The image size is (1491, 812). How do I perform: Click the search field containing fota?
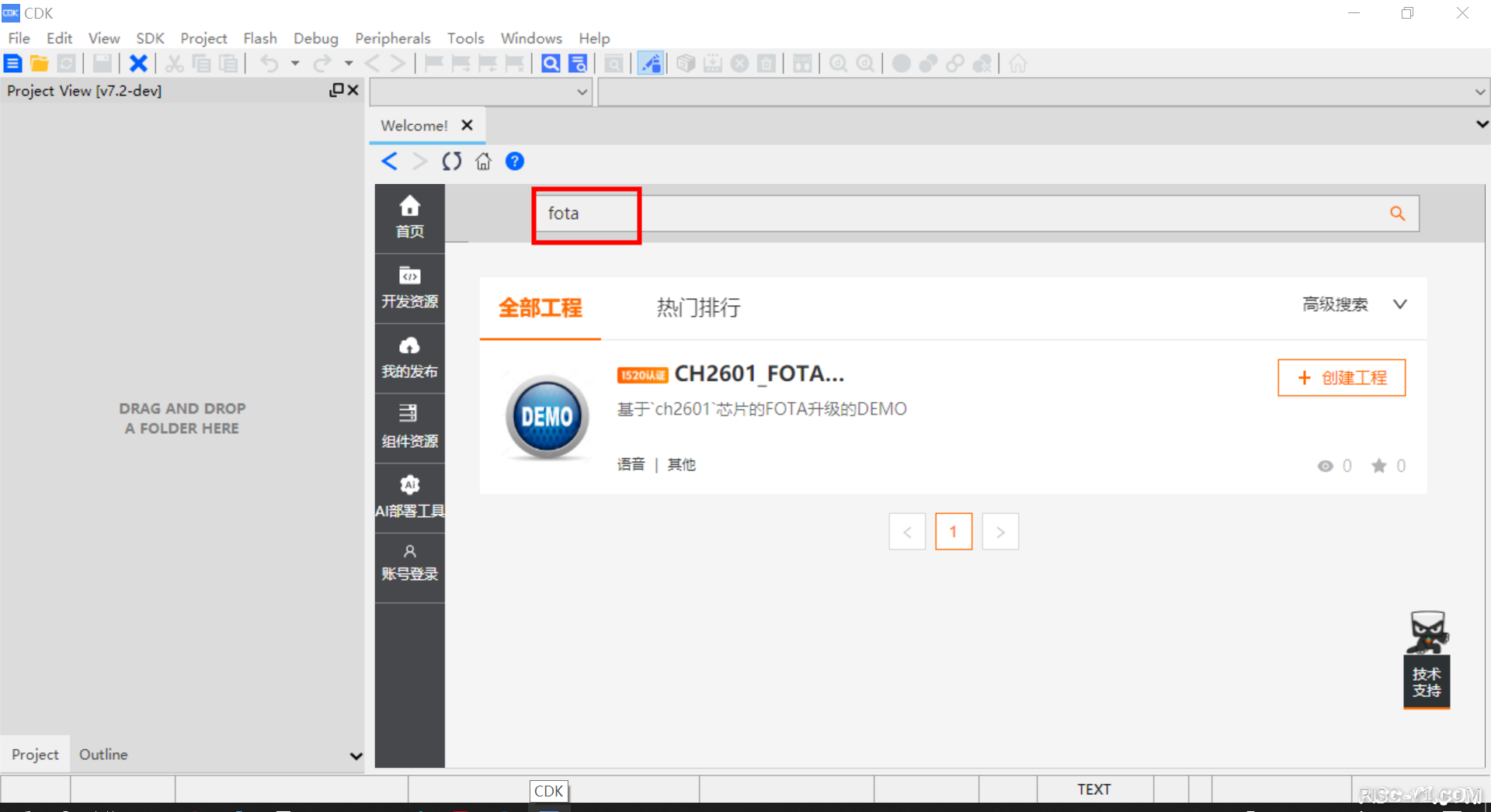coord(932,213)
